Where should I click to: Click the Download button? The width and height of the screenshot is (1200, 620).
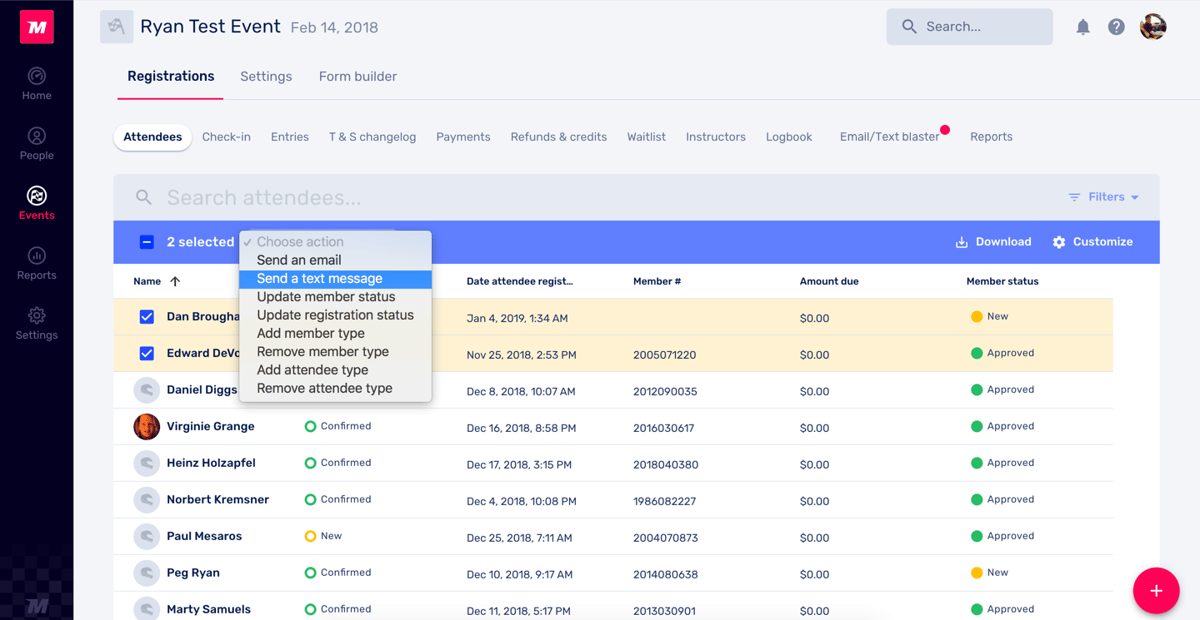[x=993, y=242]
